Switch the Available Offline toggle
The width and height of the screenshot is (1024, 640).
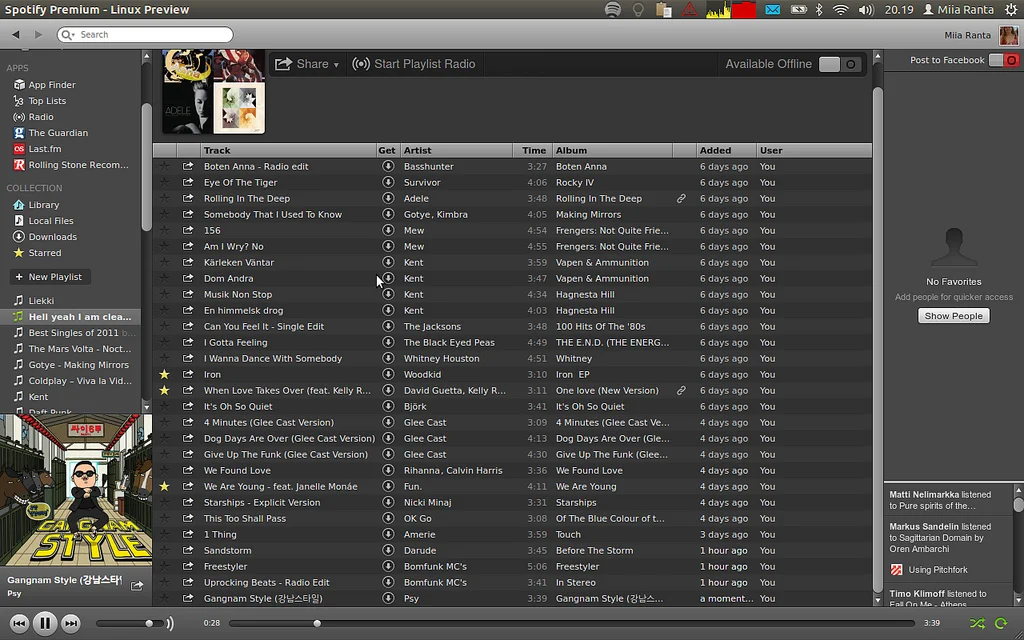point(840,64)
